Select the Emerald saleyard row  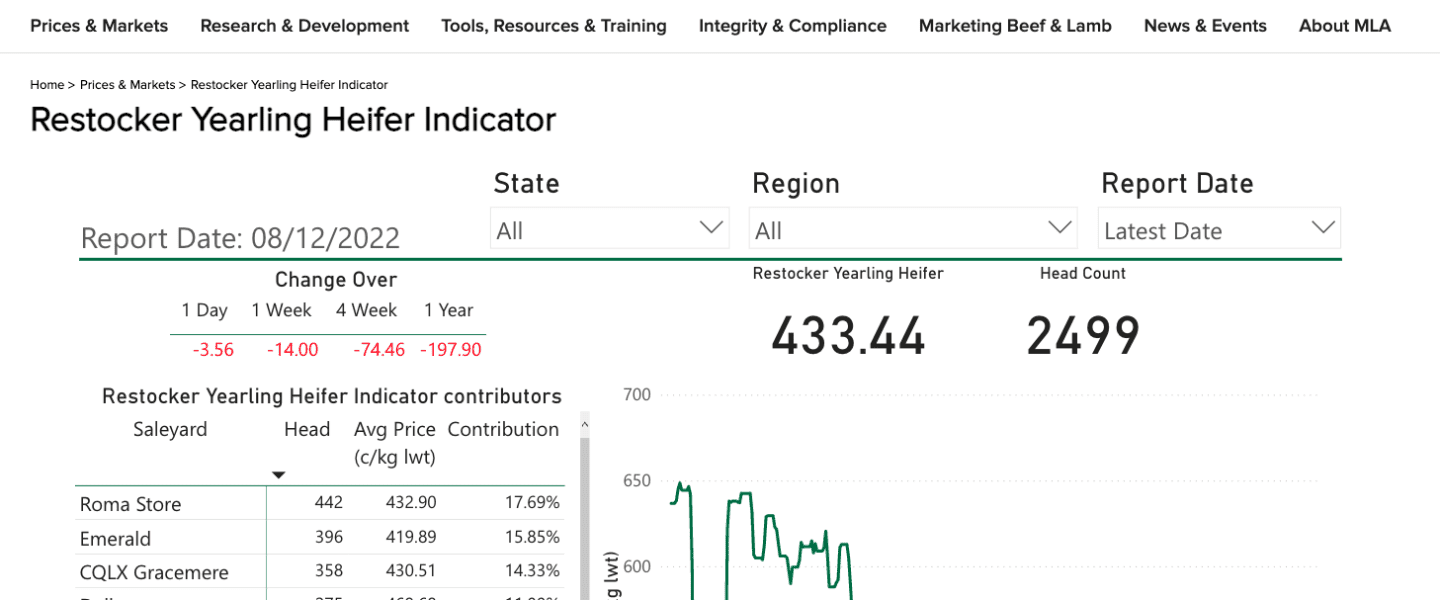click(x=320, y=537)
